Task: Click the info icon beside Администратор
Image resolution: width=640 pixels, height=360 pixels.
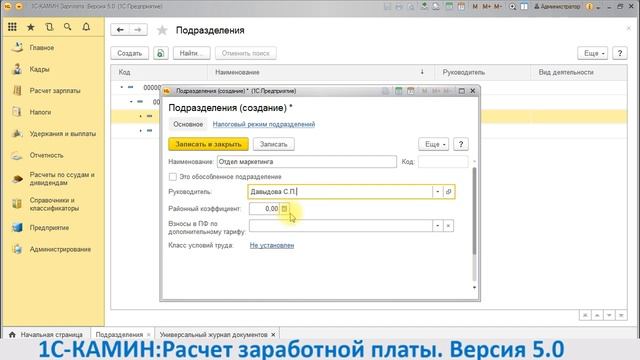Action: click(x=589, y=7)
